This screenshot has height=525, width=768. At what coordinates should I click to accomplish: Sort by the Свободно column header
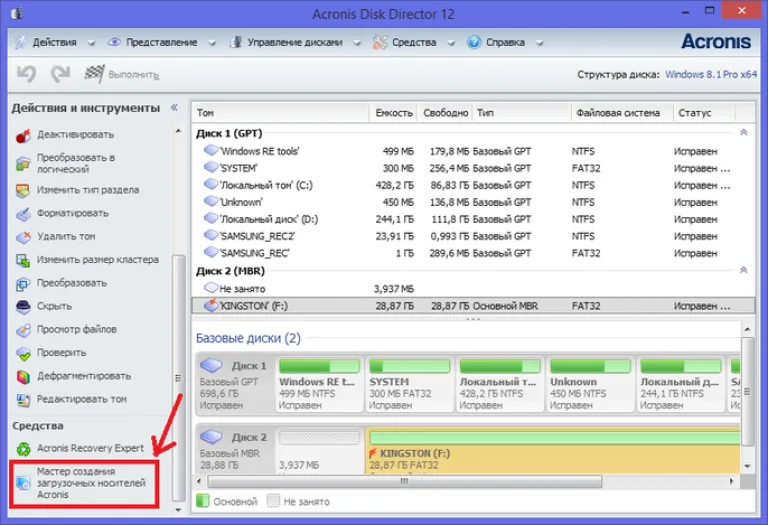(445, 113)
